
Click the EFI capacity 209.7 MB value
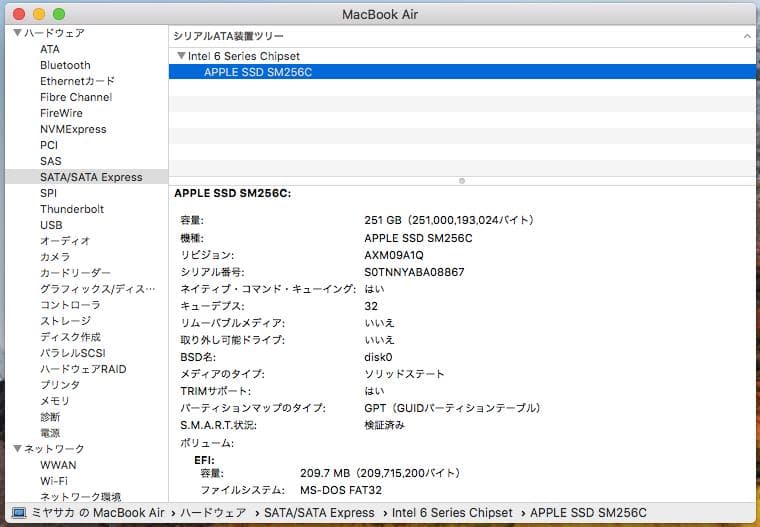point(380,473)
